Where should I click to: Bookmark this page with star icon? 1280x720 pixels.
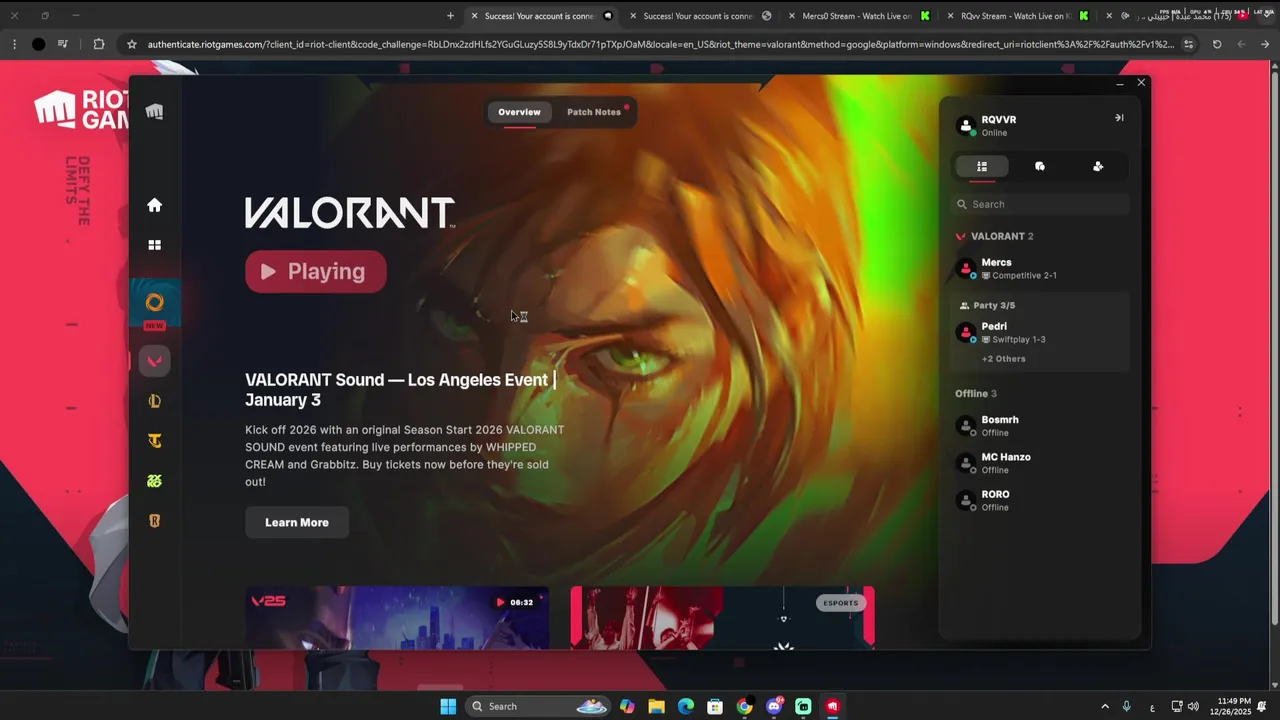[131, 44]
